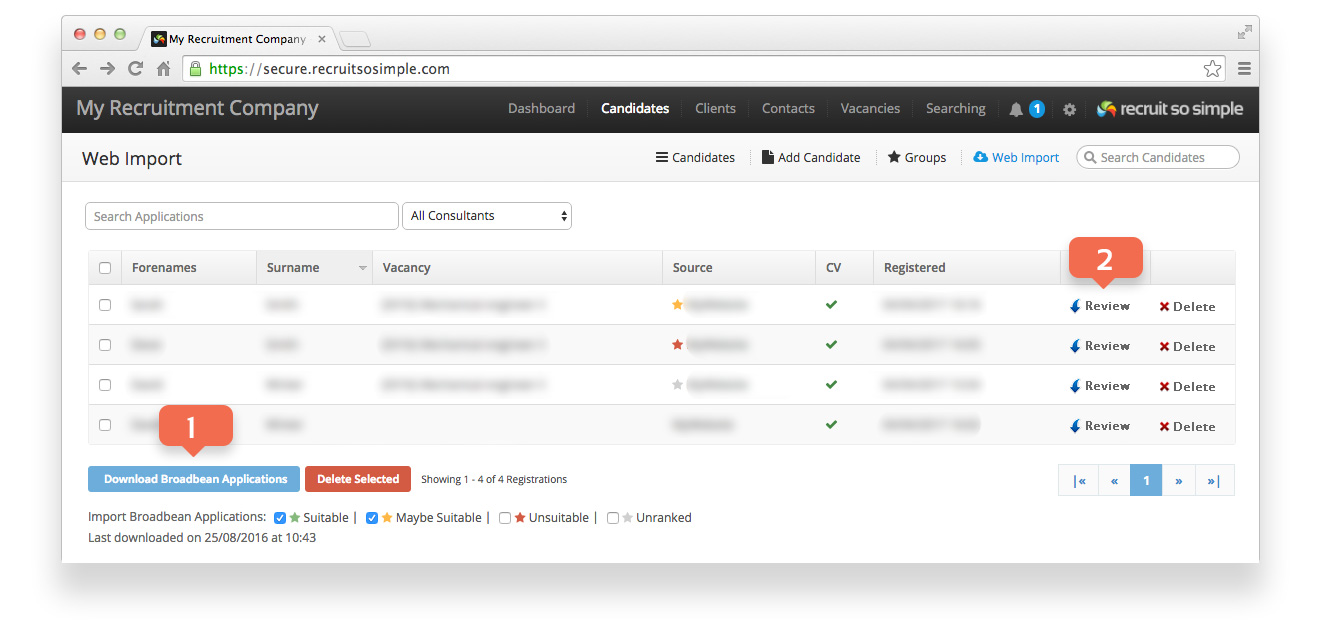Click the recruit so simple logo
This screenshot has width=1325, height=629.
tap(1170, 109)
